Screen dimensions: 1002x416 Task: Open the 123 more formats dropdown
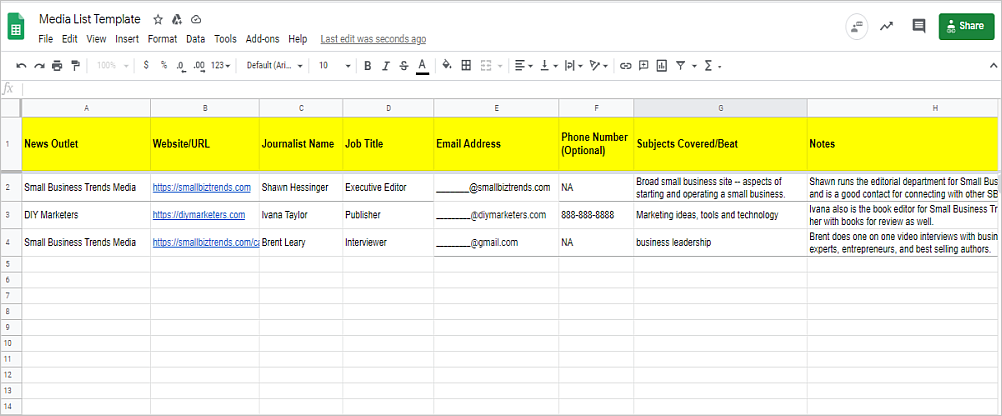220,65
